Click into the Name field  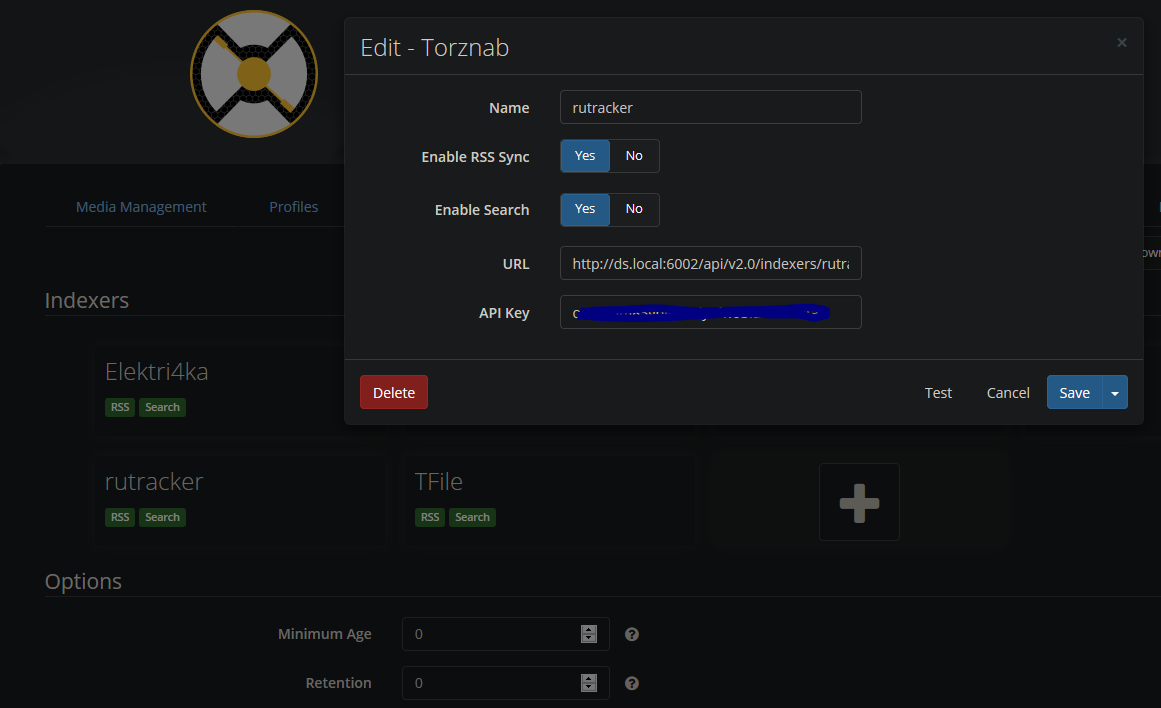[711, 107]
